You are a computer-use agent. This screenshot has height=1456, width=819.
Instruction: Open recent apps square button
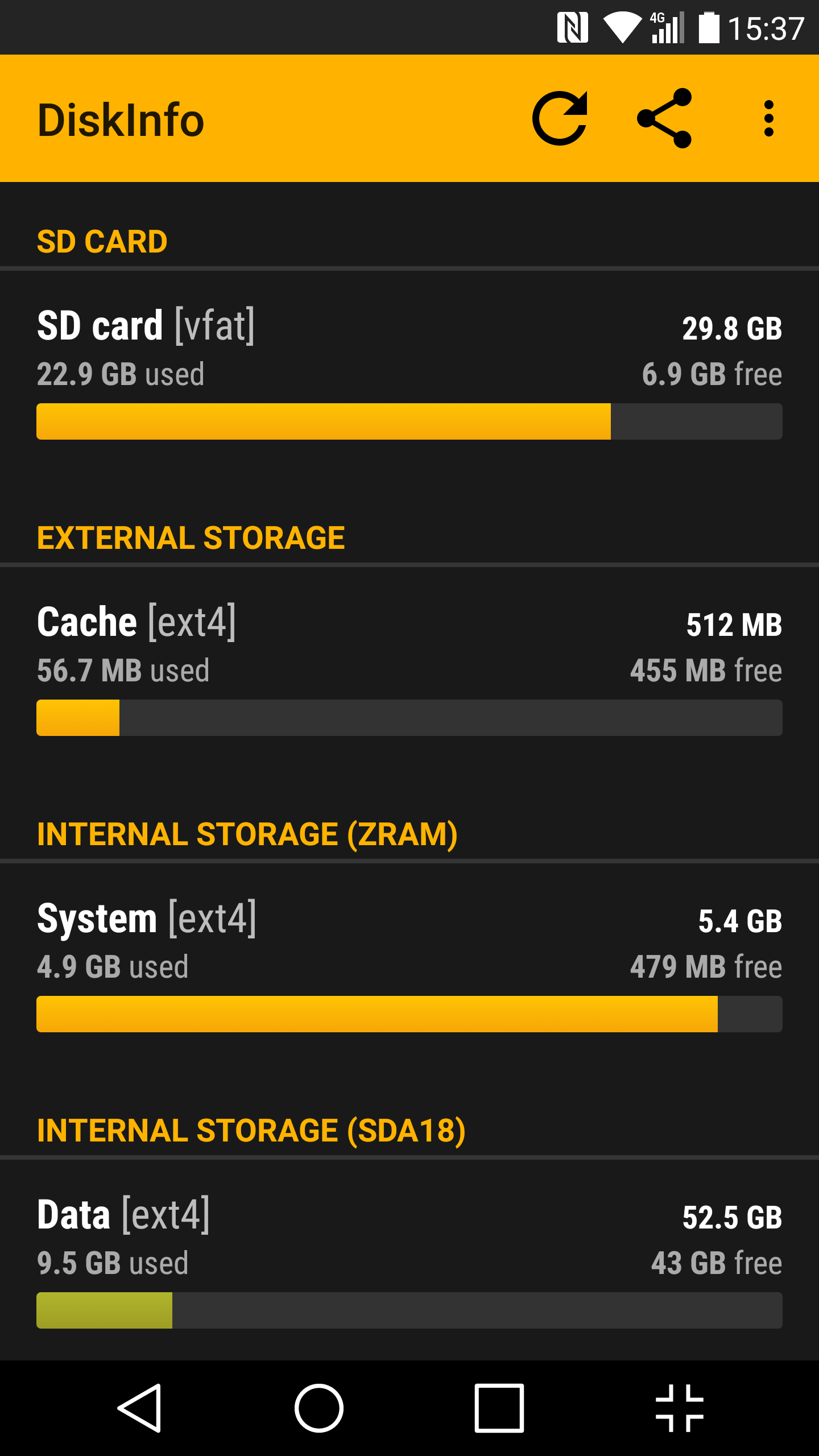pos(499,1408)
